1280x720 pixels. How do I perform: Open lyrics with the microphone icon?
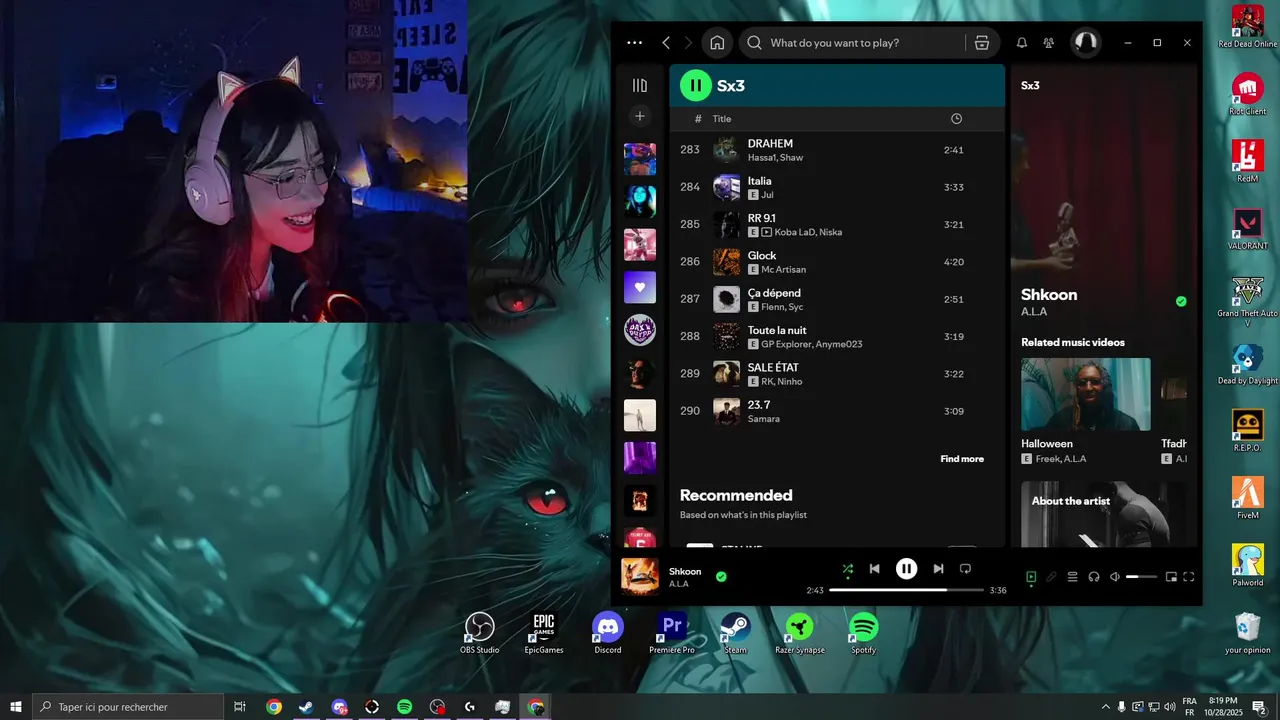pyautogui.click(x=1052, y=577)
